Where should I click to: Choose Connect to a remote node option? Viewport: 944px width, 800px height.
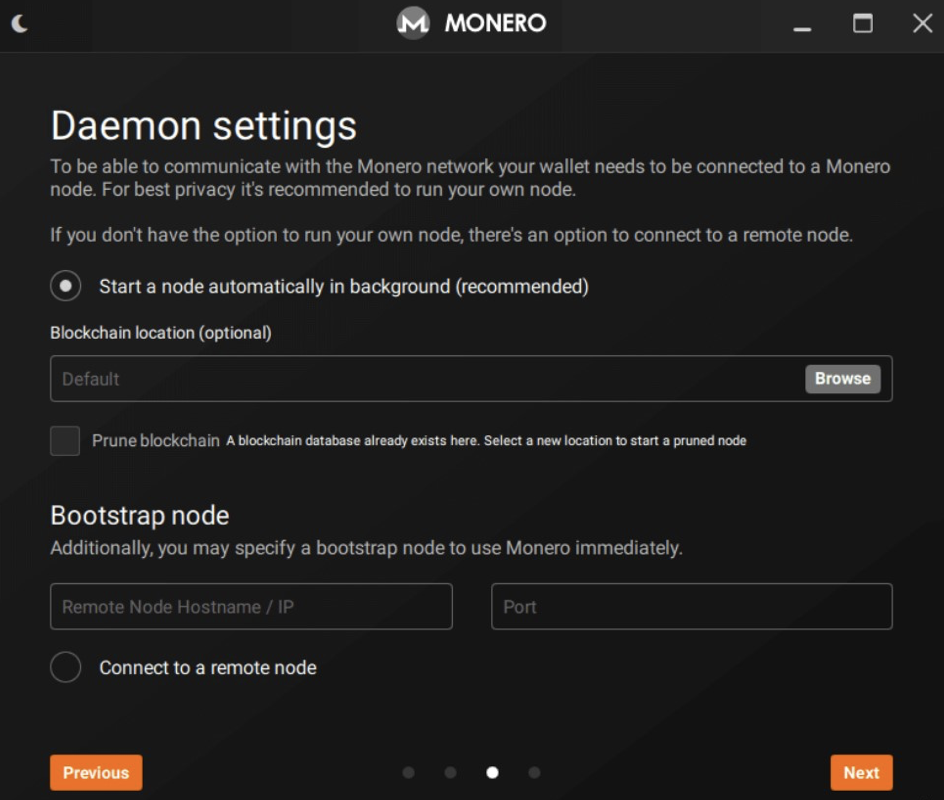65,667
